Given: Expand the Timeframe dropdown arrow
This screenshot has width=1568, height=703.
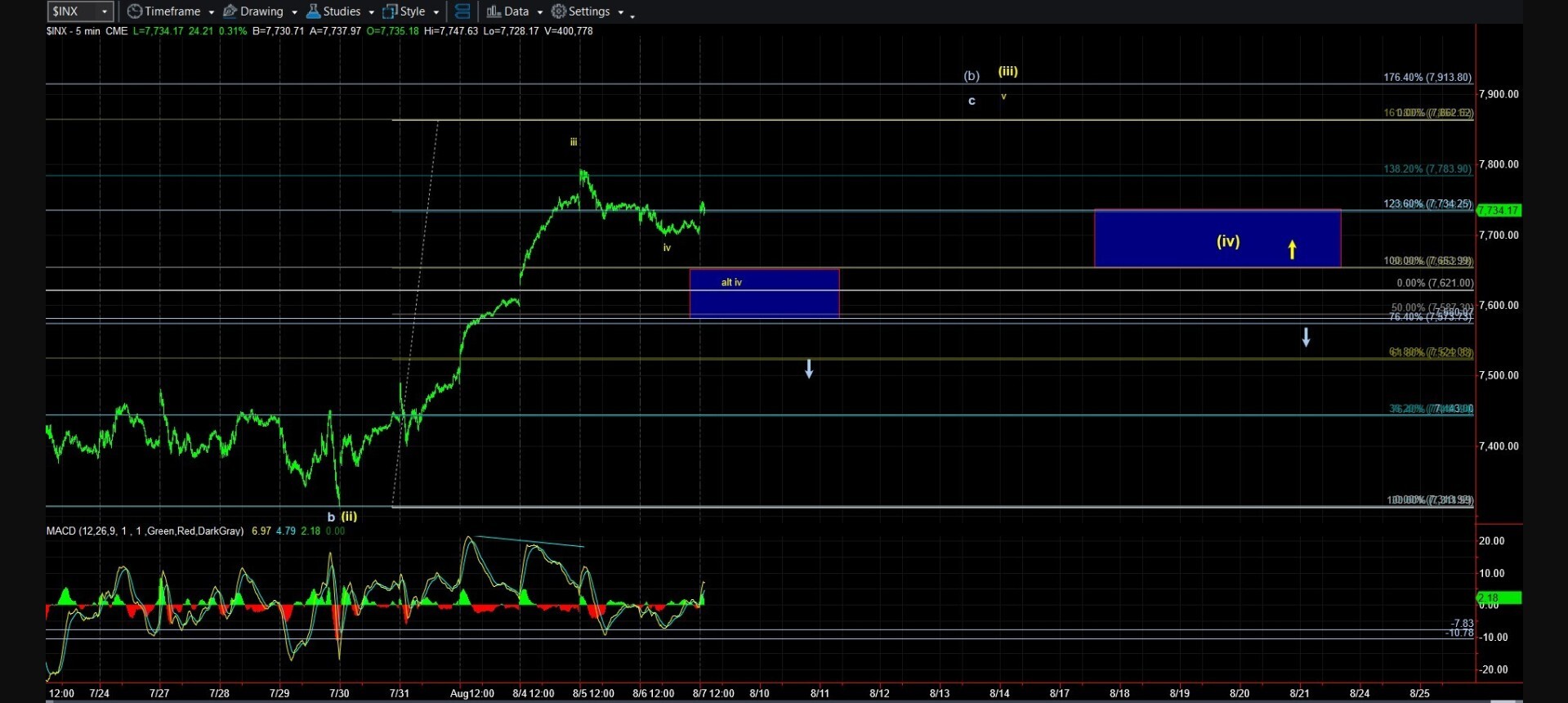Looking at the screenshot, I should [211, 12].
